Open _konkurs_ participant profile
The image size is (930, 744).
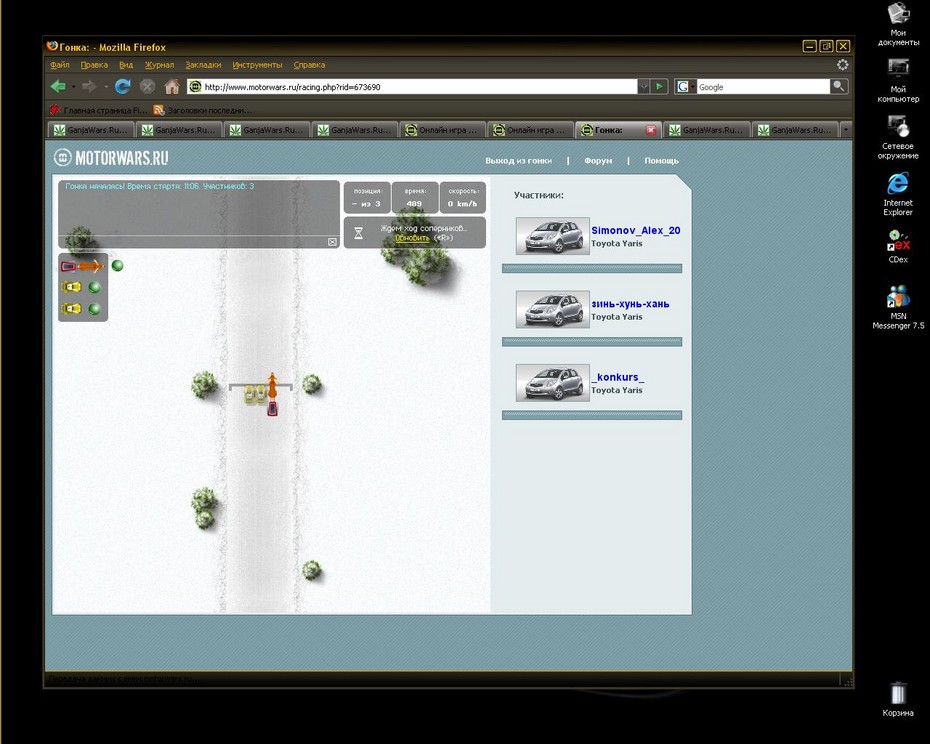point(617,377)
